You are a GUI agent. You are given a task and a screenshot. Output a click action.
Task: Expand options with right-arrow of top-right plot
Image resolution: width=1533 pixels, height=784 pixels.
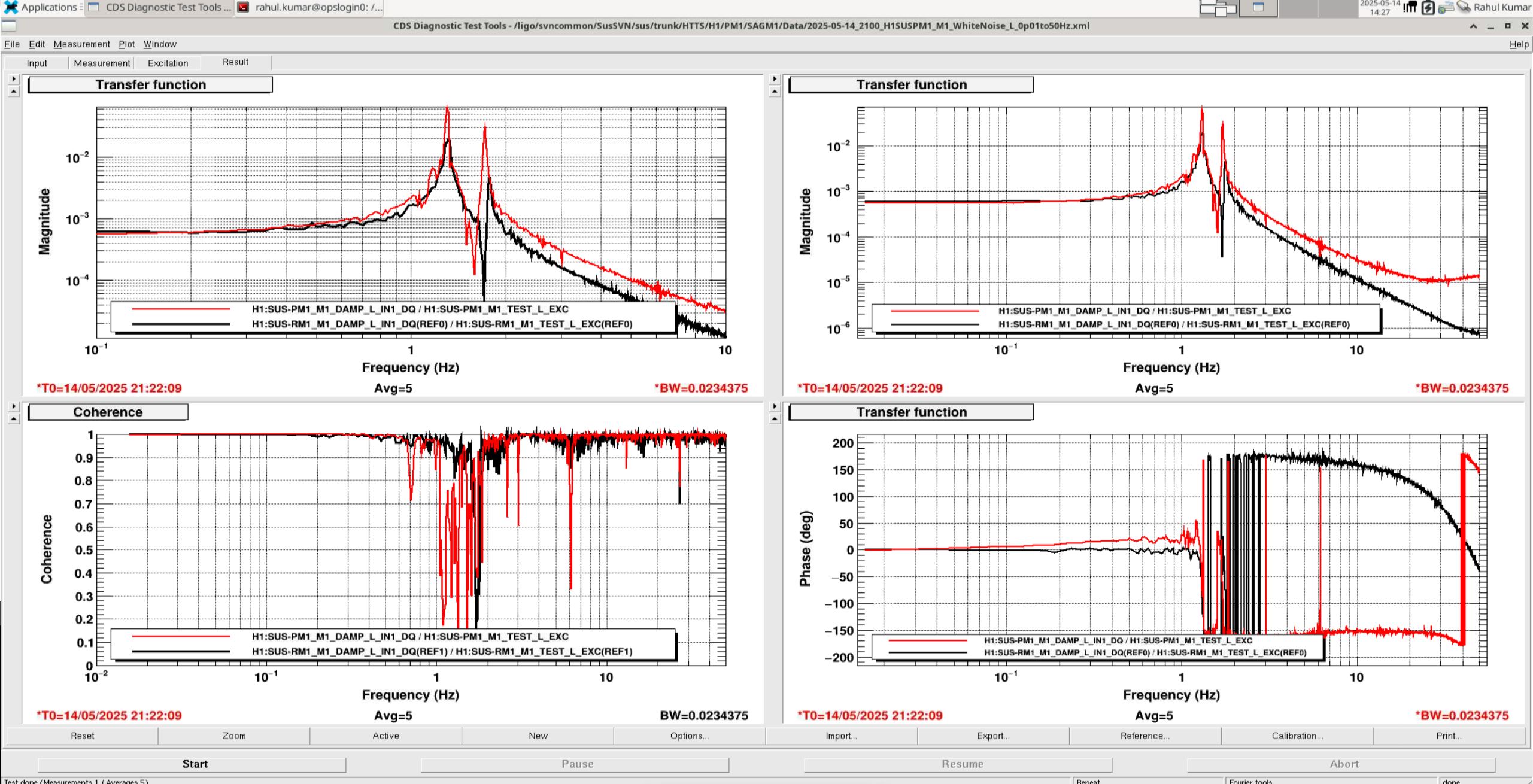pos(775,79)
